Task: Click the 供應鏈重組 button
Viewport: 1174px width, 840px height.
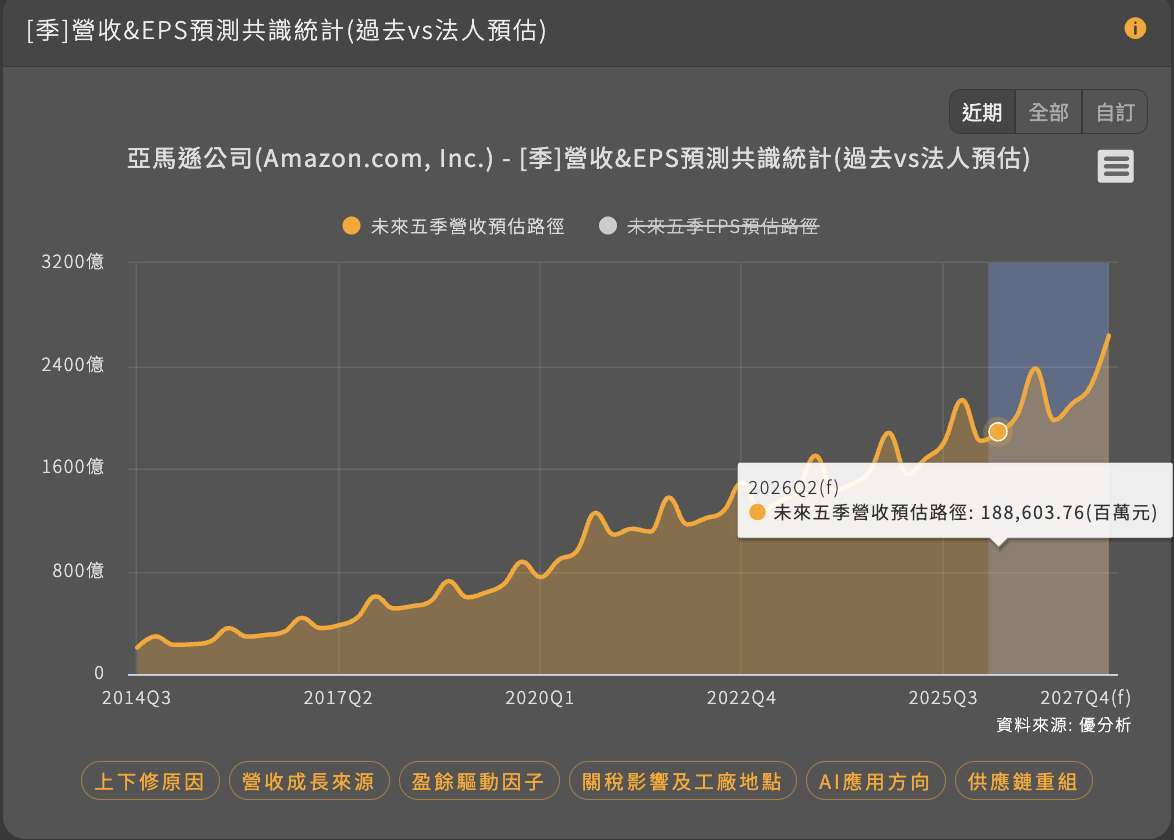Action: pyautogui.click(x=1023, y=781)
